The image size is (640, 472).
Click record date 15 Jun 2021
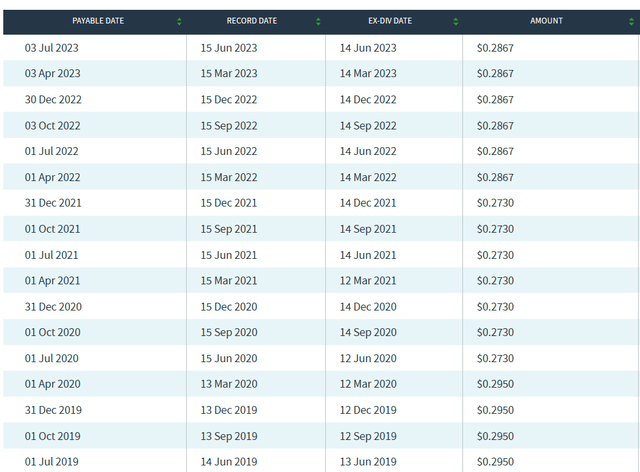click(x=229, y=255)
